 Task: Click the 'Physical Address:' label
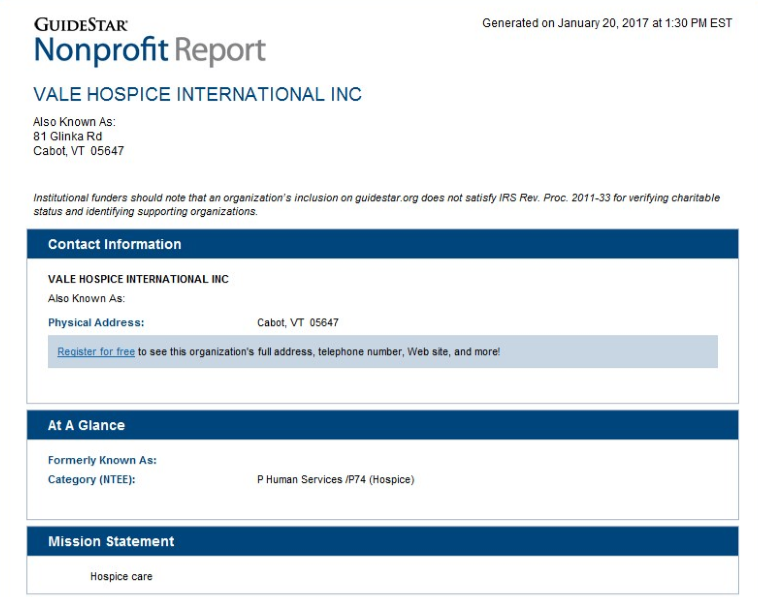[96, 323]
